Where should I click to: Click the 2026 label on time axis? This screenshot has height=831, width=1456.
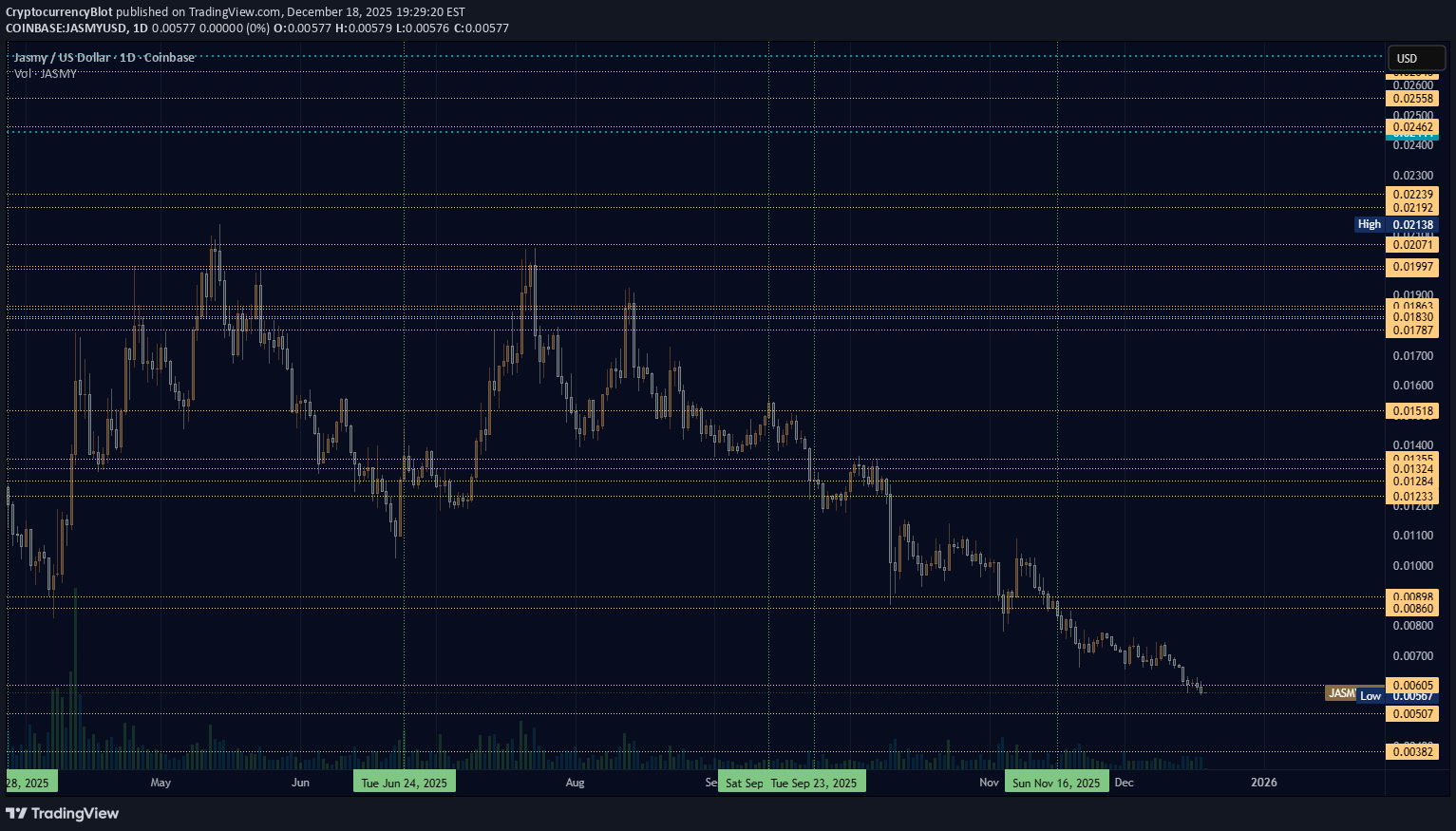(1263, 783)
